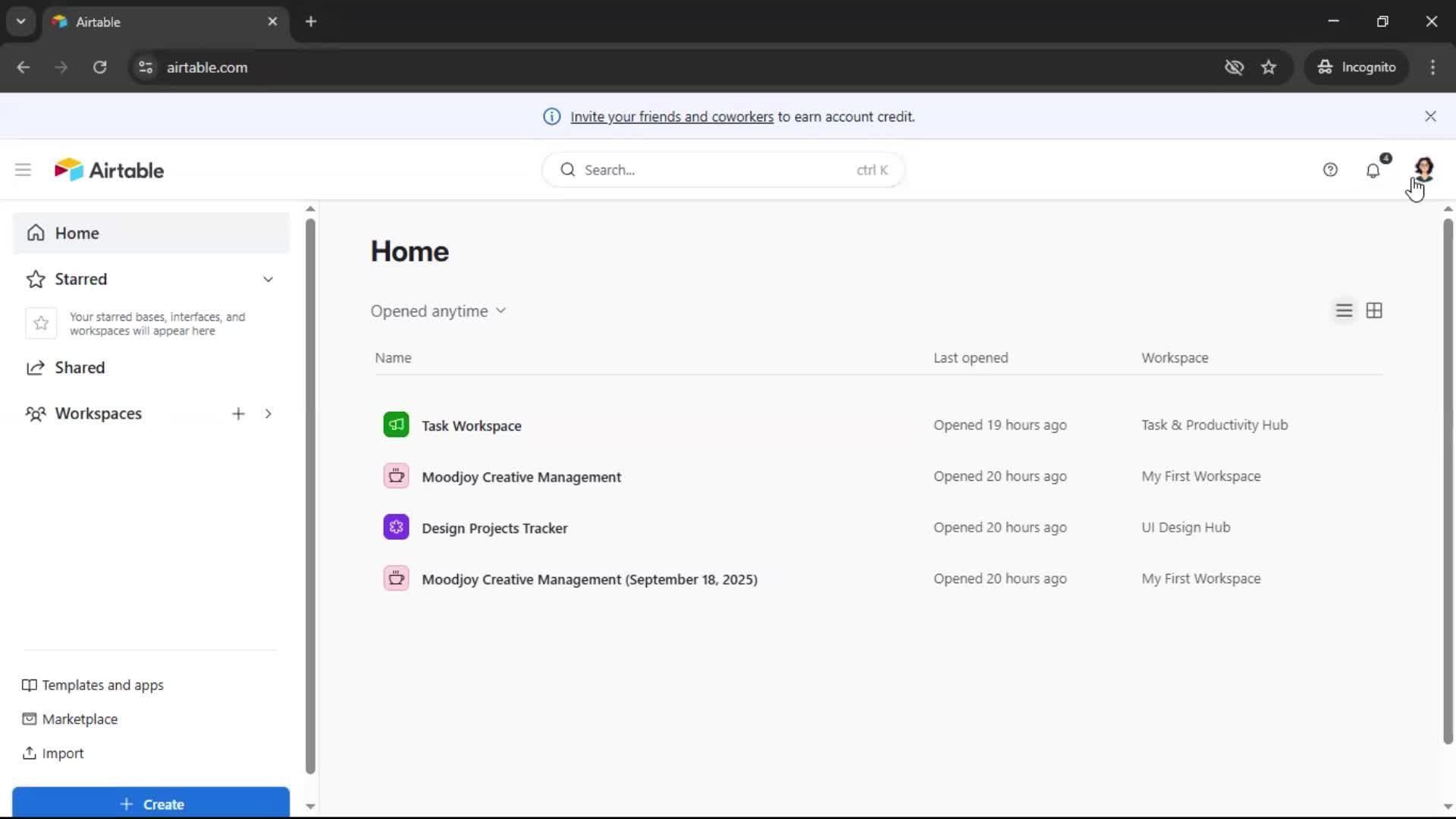Open Design Projects Tracker purple icon

(396, 527)
